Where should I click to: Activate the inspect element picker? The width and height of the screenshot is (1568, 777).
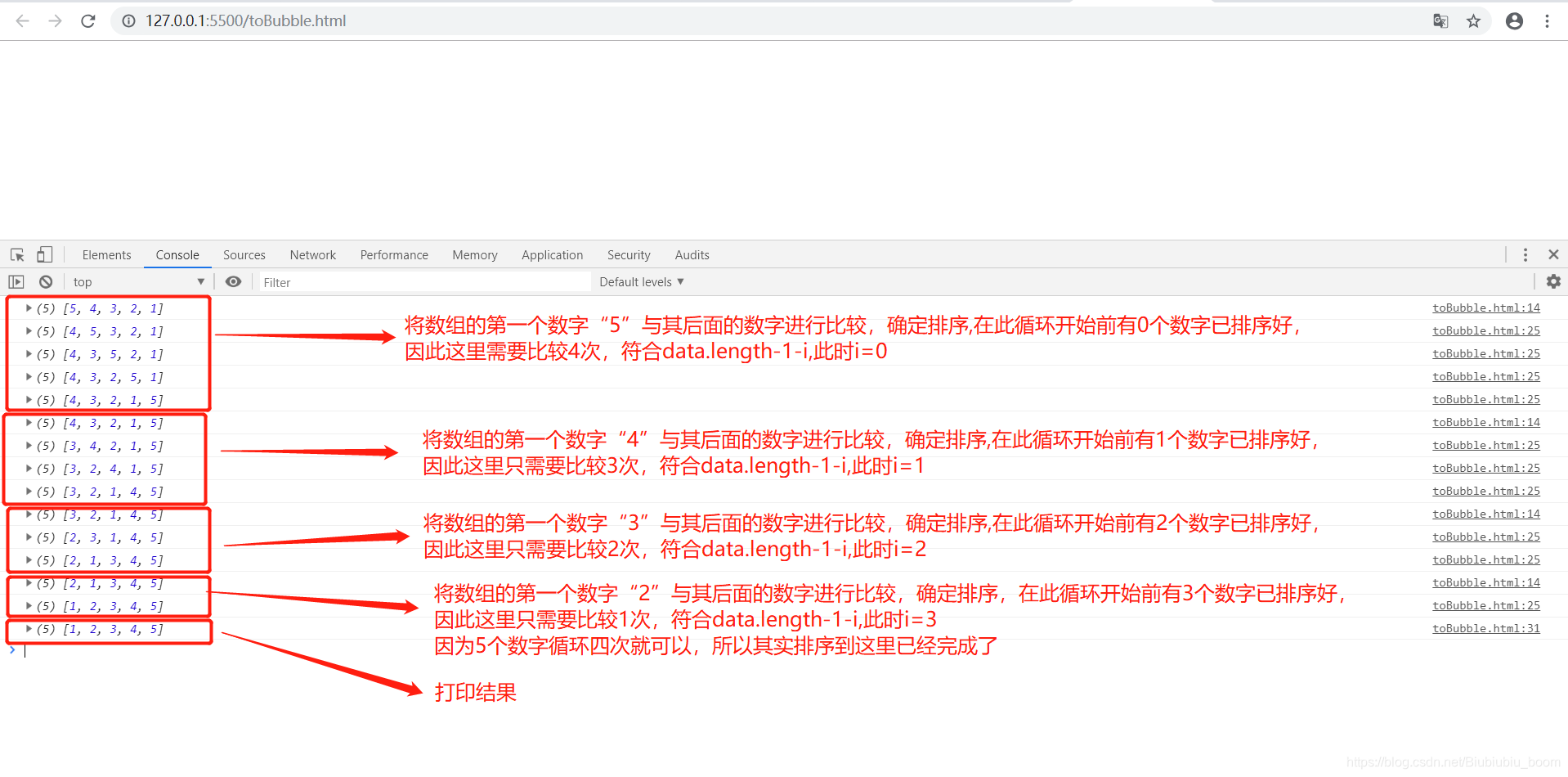tap(17, 254)
